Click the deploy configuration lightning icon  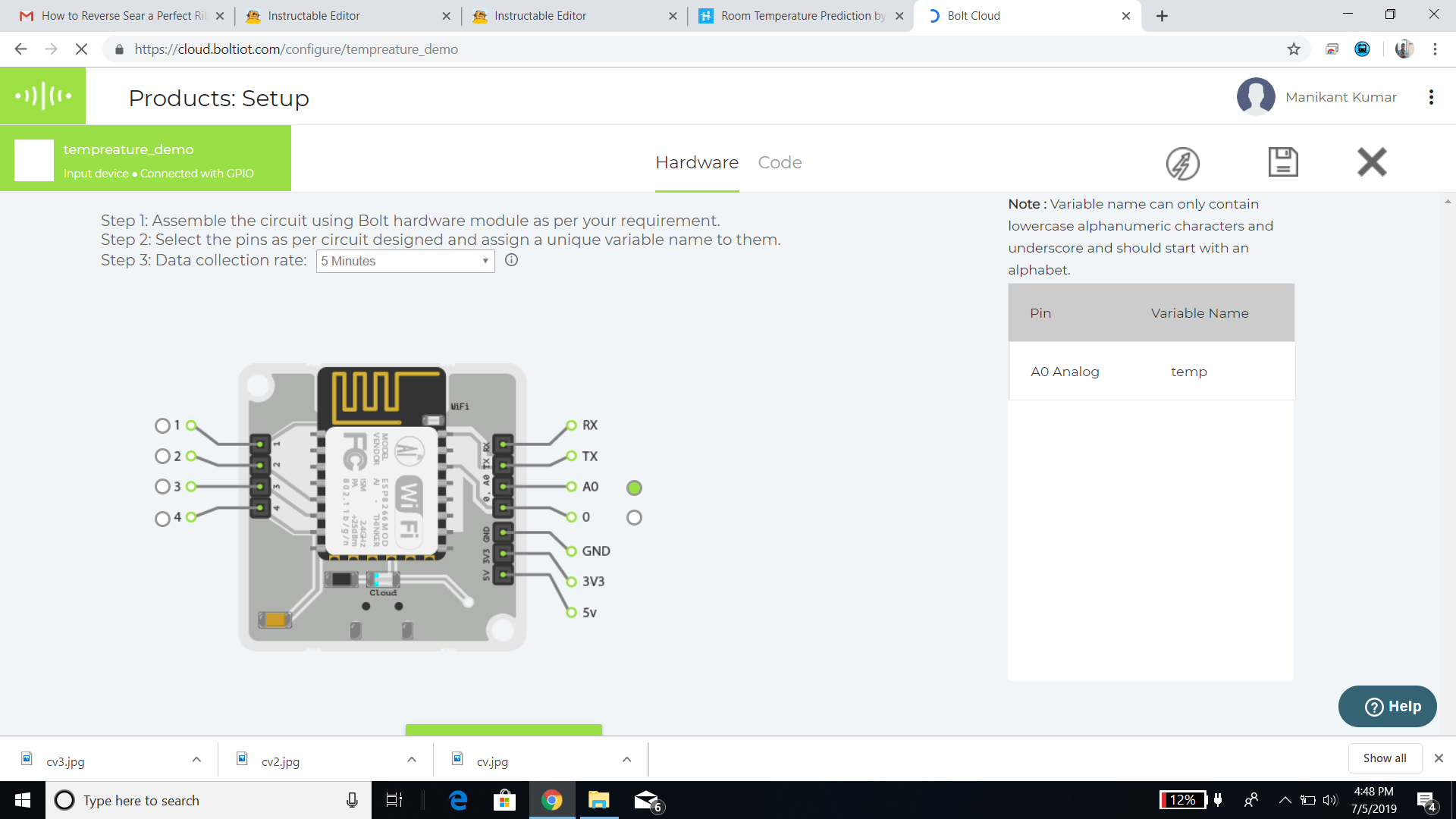click(x=1182, y=163)
